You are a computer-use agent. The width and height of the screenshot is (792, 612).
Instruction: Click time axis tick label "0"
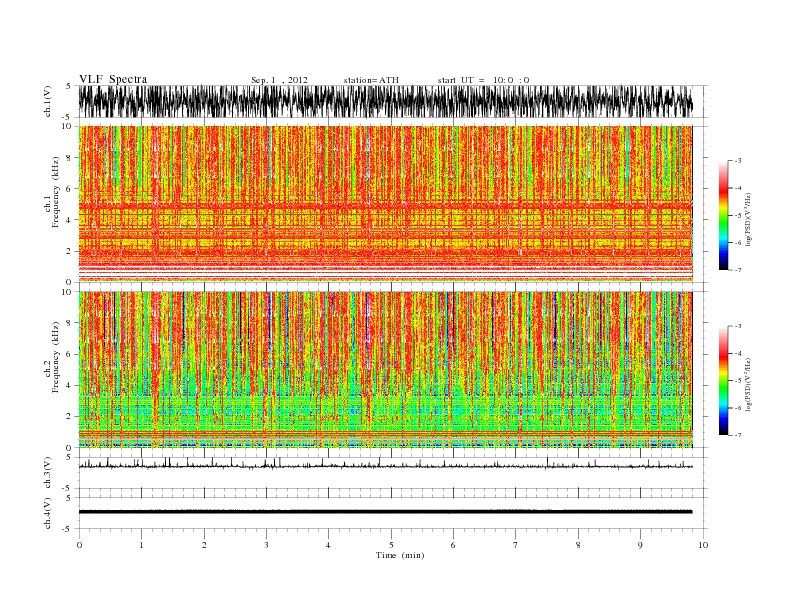pos(79,545)
